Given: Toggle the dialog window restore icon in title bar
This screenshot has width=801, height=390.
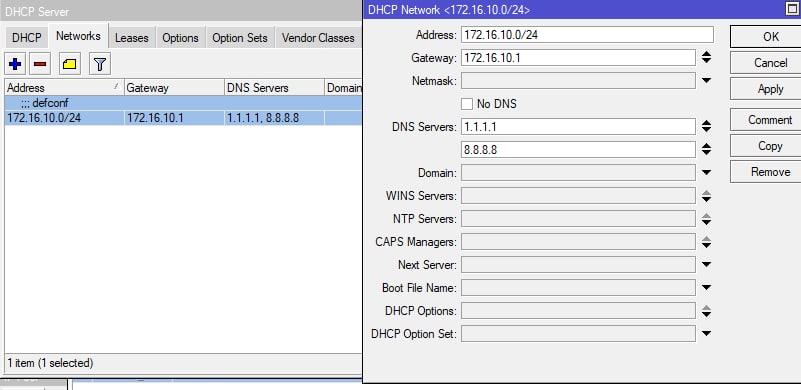Looking at the screenshot, I should coord(791,9).
